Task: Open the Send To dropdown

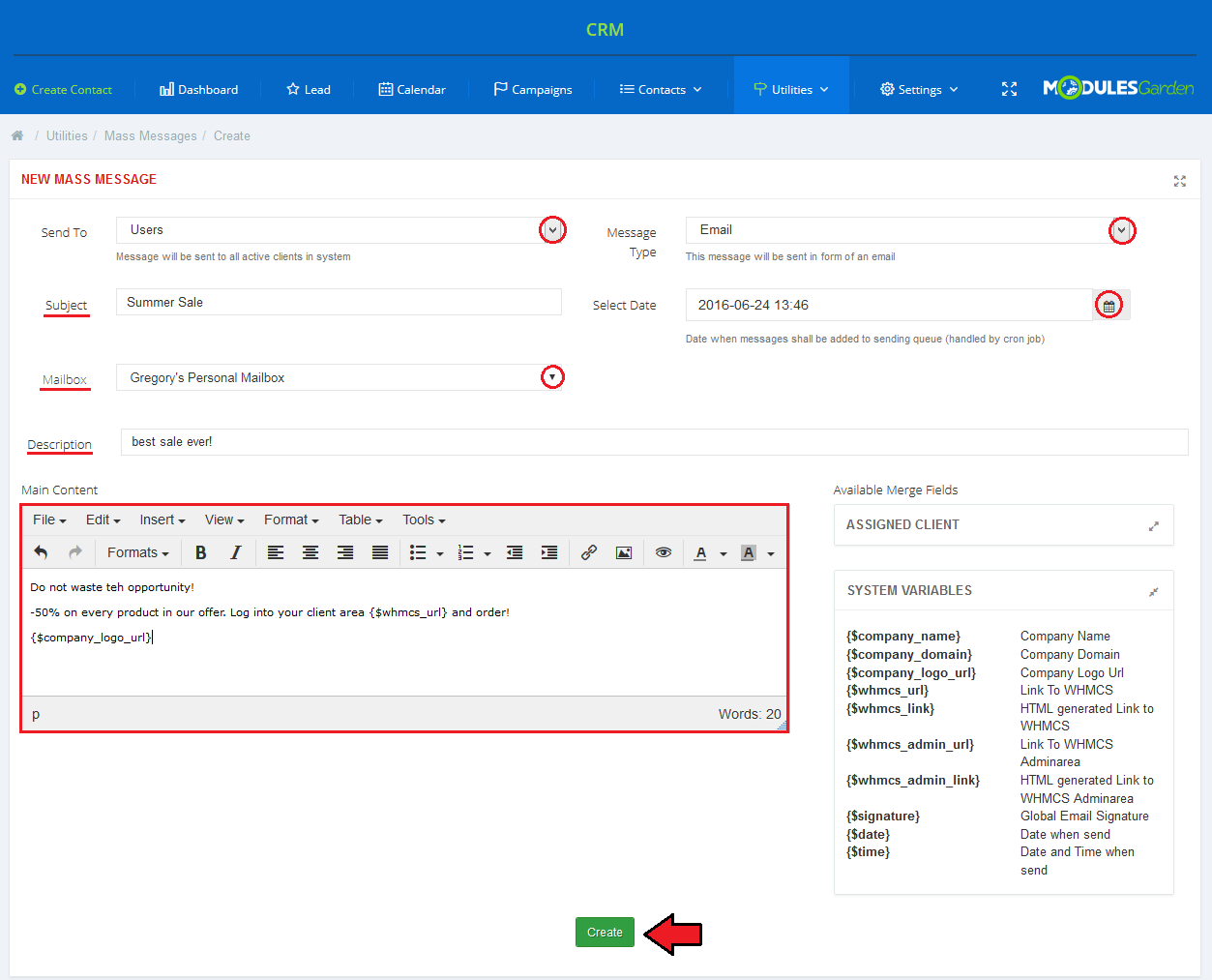Action: (552, 230)
